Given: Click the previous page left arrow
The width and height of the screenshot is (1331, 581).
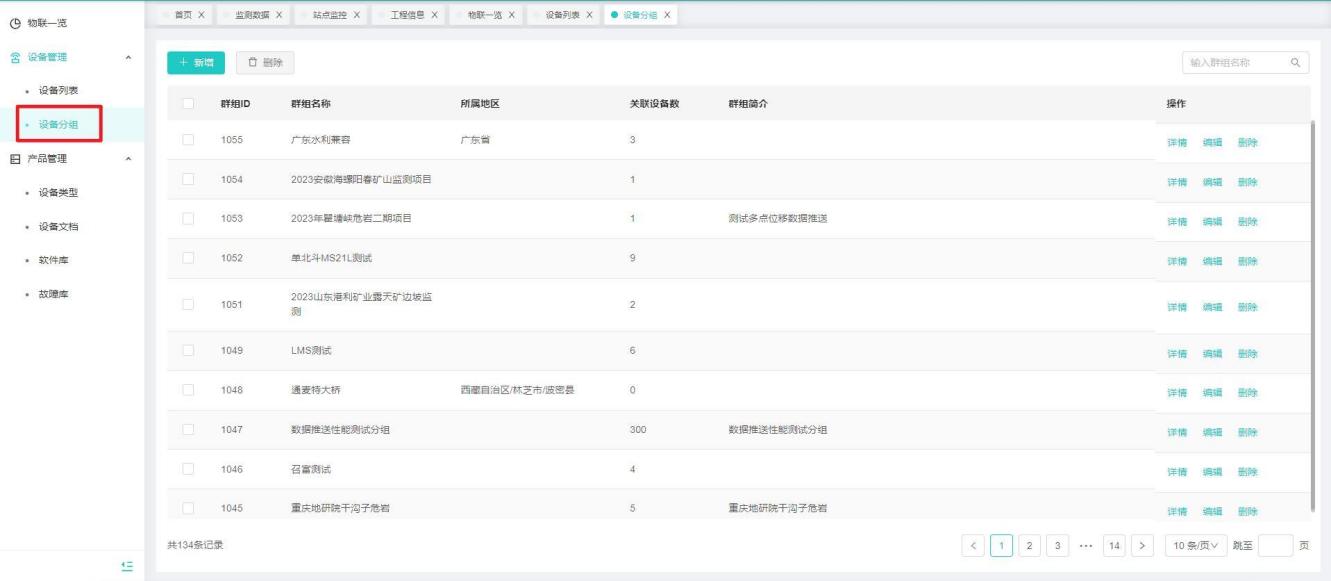Looking at the screenshot, I should (975, 545).
